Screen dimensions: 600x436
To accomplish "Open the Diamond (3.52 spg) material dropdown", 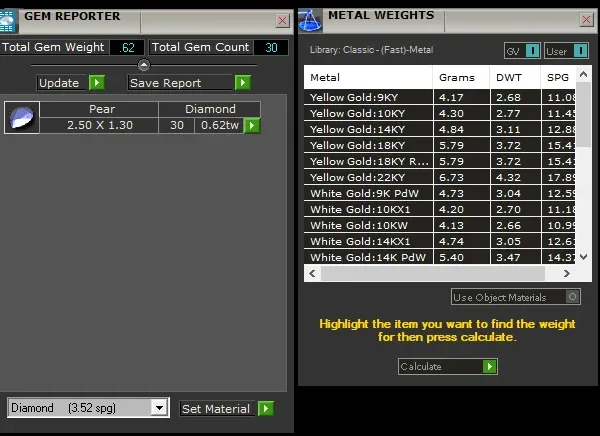I will click(159, 408).
